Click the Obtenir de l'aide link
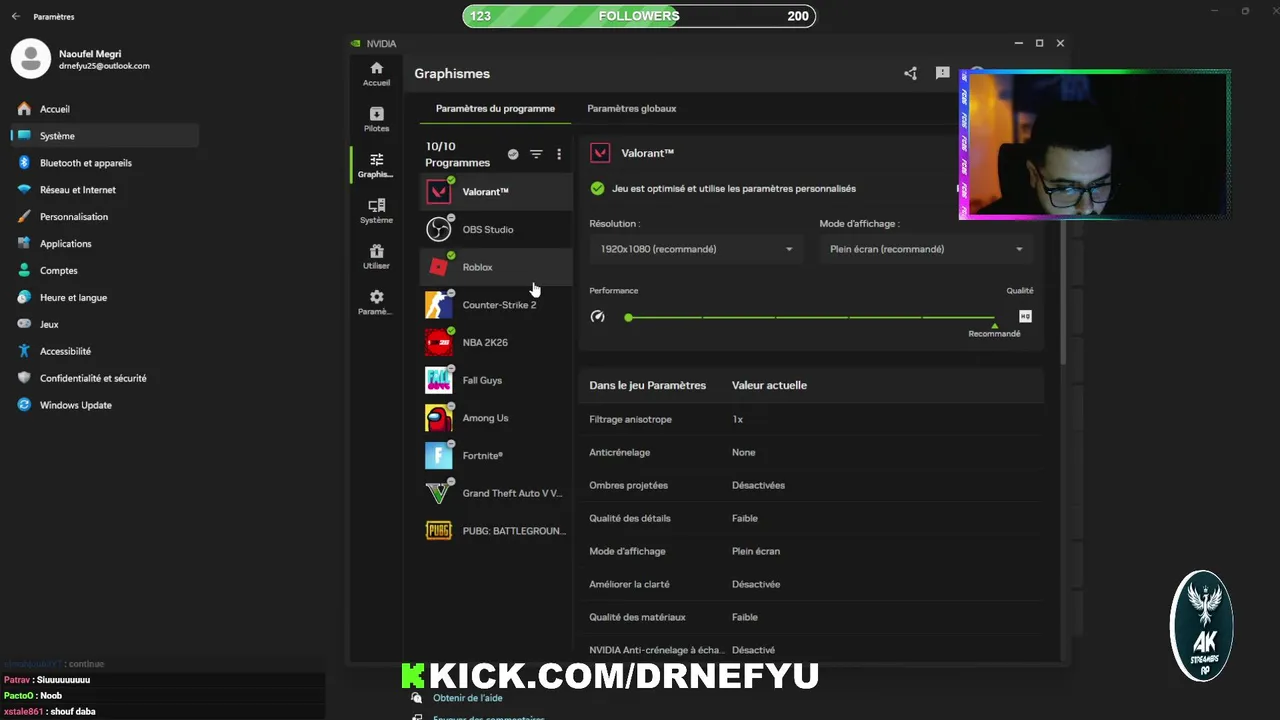Image resolution: width=1280 pixels, height=720 pixels. (468, 698)
